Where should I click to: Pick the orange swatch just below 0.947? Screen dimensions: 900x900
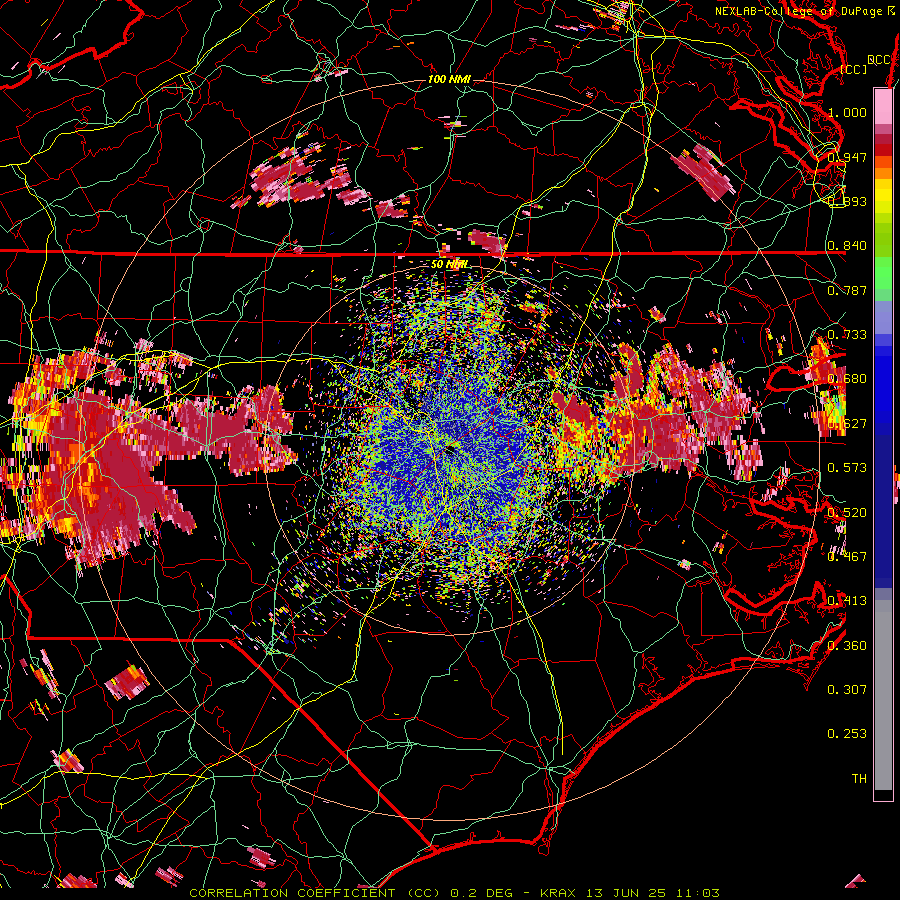tap(883, 173)
